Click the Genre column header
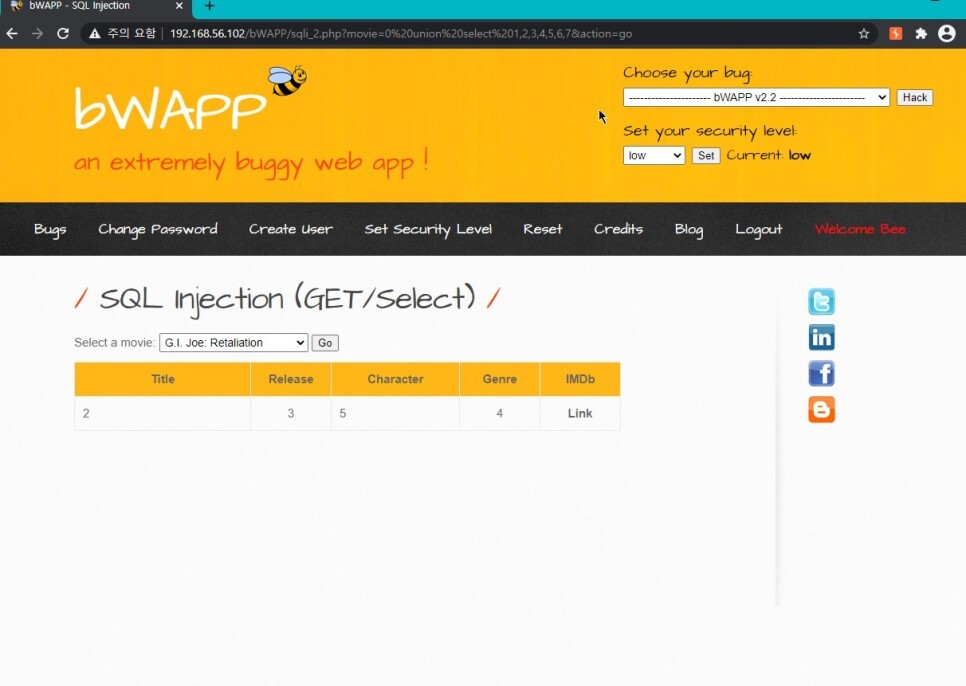 coord(500,379)
